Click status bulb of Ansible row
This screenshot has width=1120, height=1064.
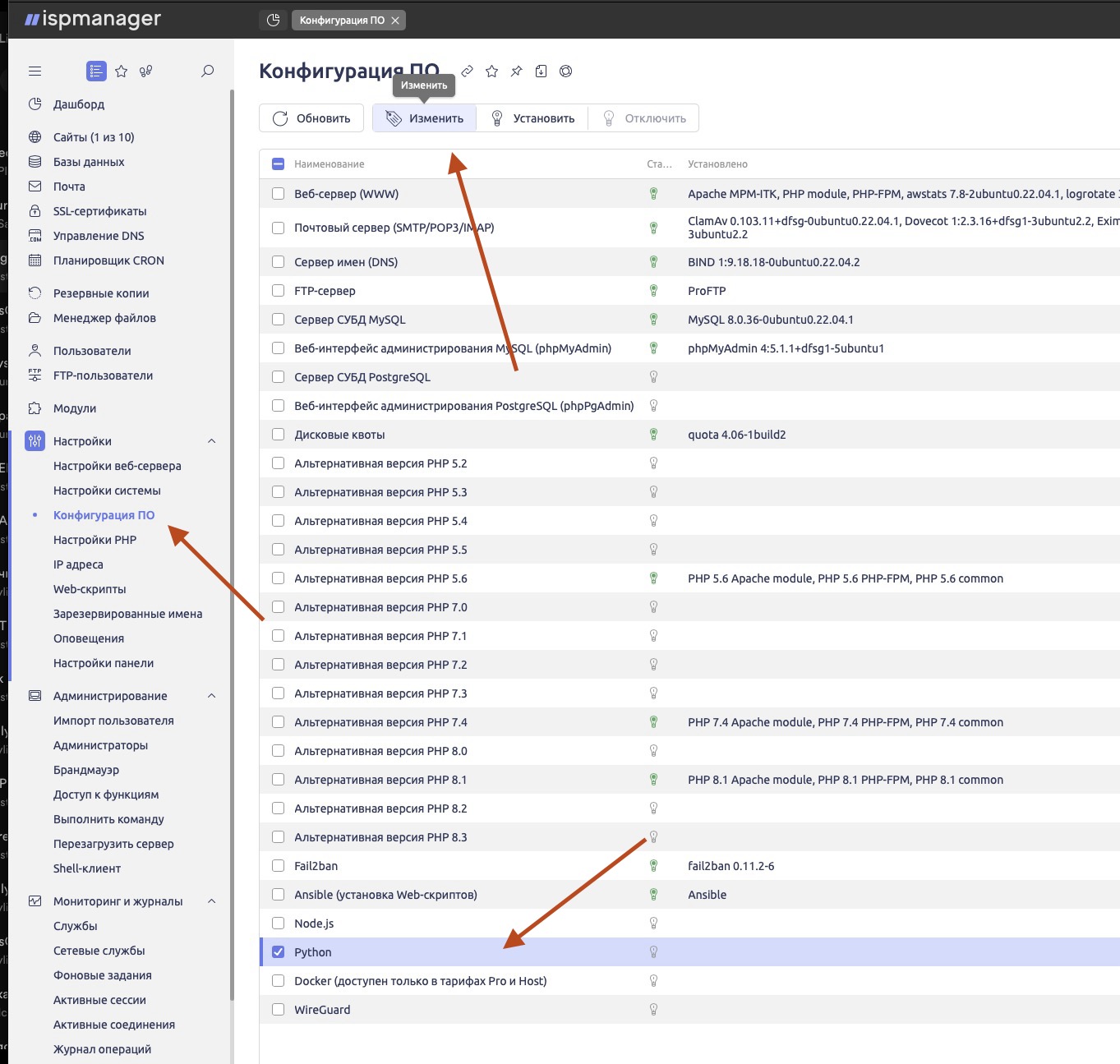654,895
